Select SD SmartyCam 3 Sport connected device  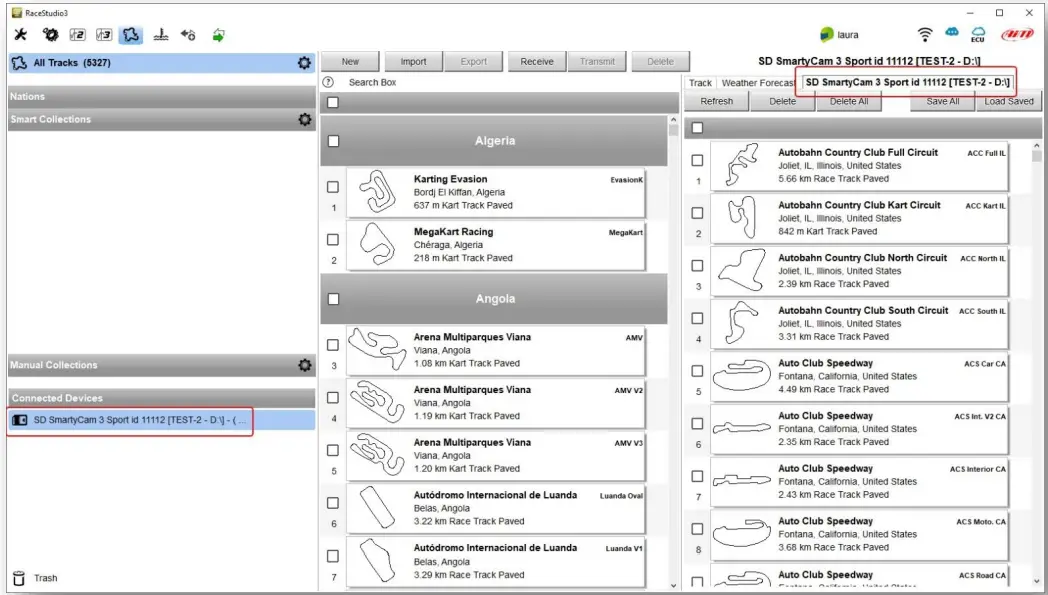tap(162, 421)
